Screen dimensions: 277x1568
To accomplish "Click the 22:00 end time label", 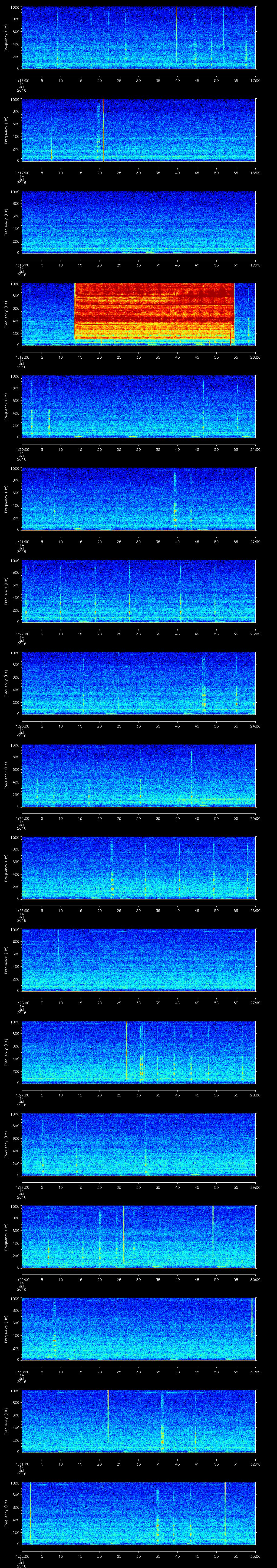I will click(x=255, y=542).
